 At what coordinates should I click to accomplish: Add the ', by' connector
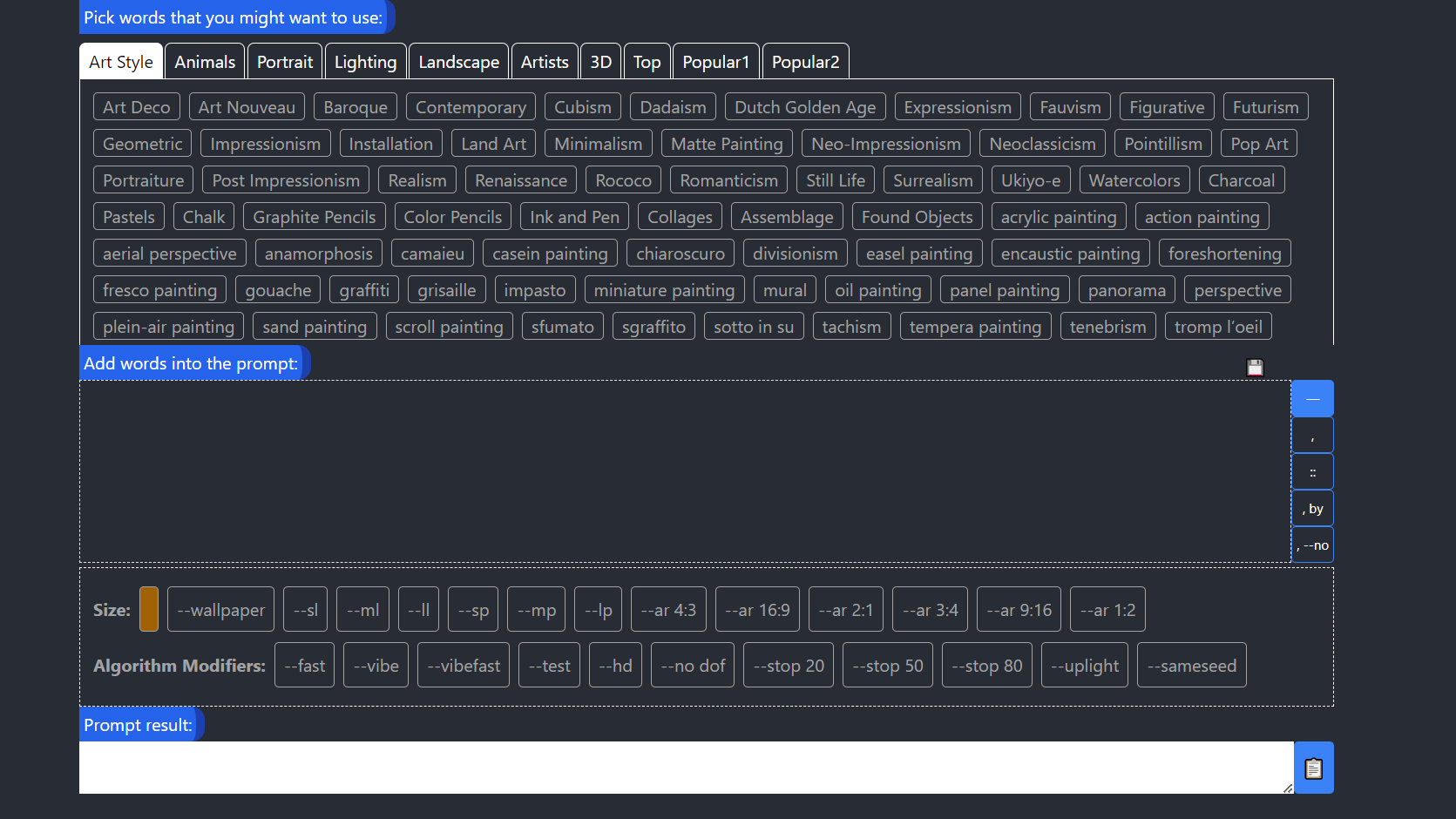pos(1312,509)
